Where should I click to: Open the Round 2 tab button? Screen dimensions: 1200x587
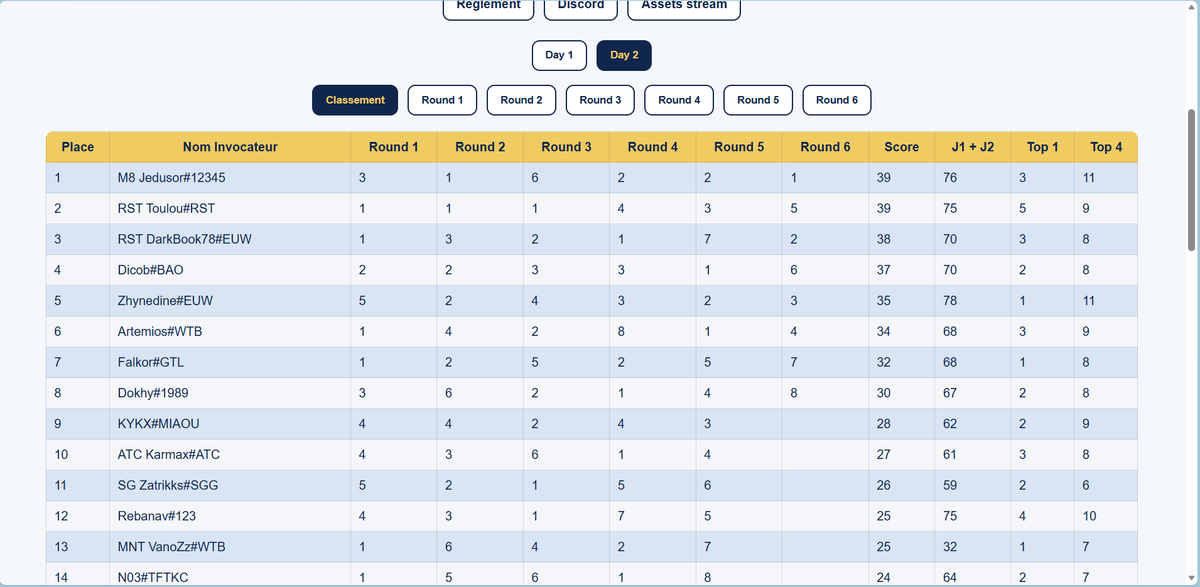pos(521,100)
